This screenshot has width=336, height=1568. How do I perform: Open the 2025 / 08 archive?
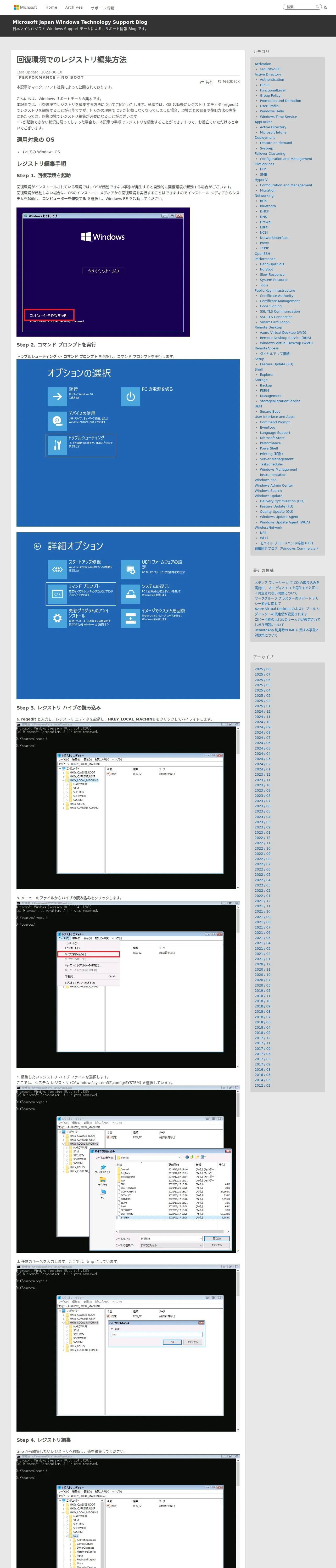click(262, 669)
